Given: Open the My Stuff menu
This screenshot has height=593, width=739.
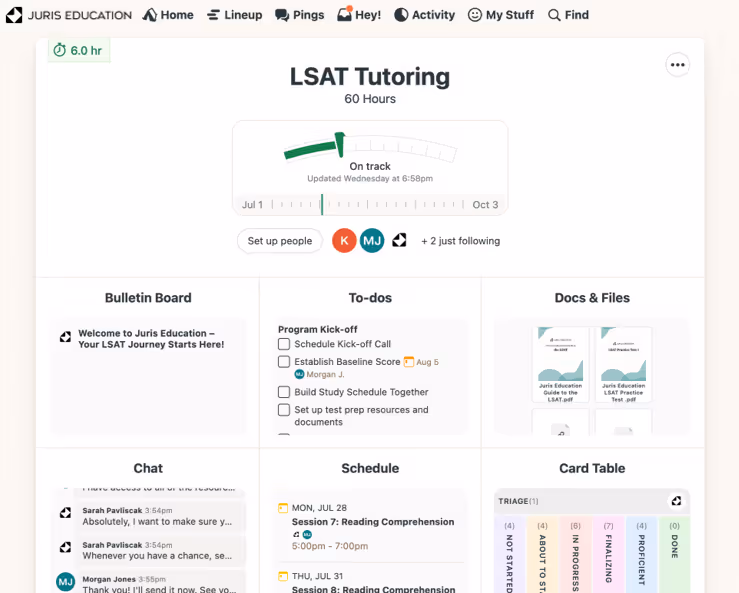Looking at the screenshot, I should tap(501, 15).
